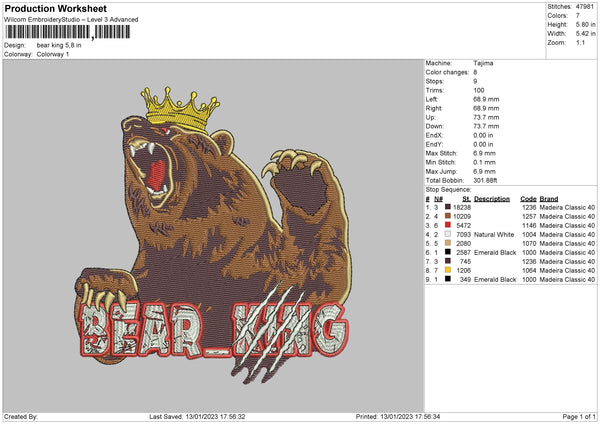The height and width of the screenshot is (424, 600).
Task: Click the 'Natural White' description
Action: point(494,234)
